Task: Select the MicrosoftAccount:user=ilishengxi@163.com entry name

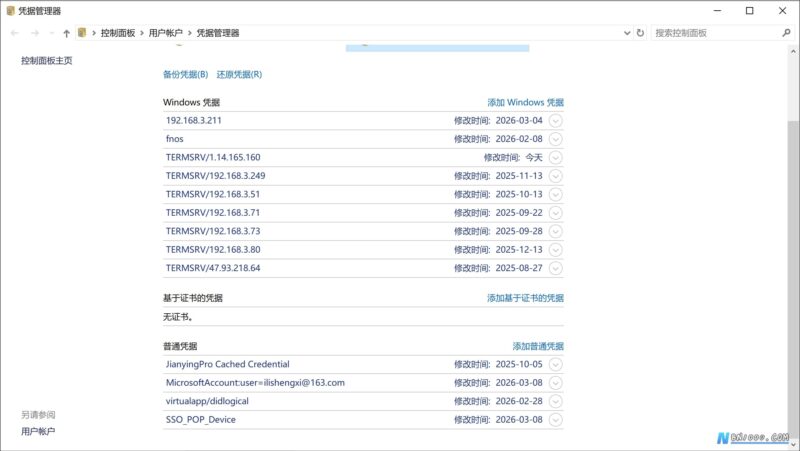Action: [x=255, y=383]
